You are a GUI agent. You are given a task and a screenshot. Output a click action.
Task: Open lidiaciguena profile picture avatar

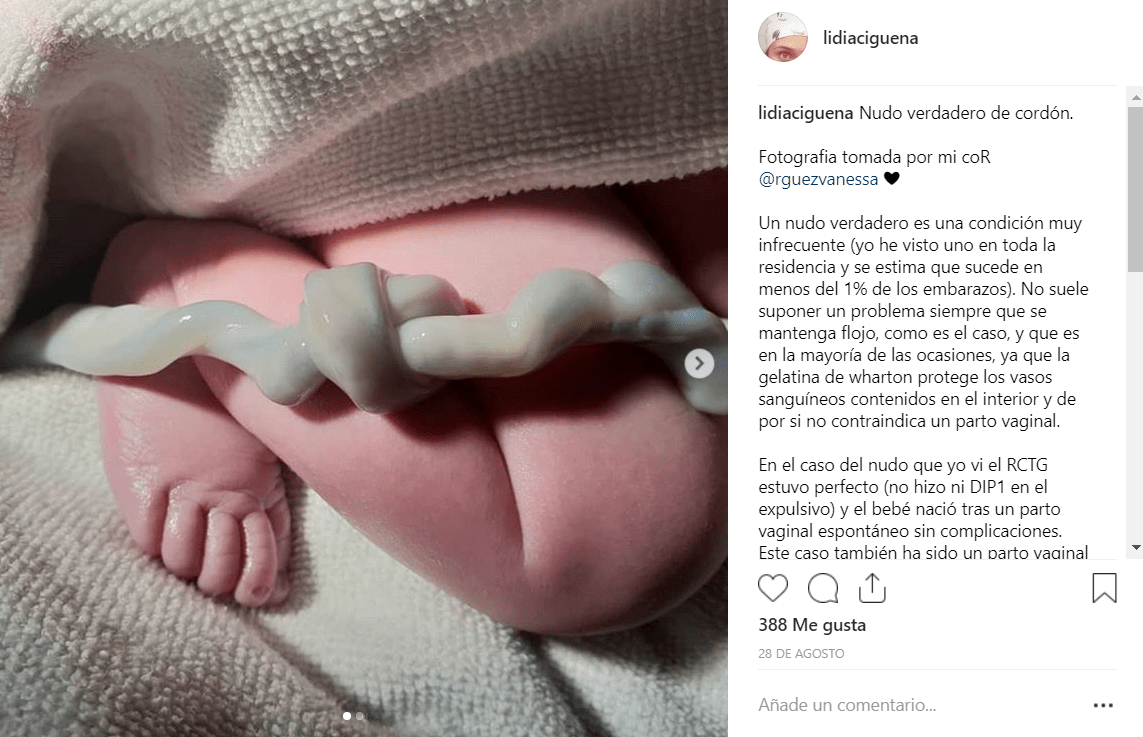pyautogui.click(x=783, y=37)
